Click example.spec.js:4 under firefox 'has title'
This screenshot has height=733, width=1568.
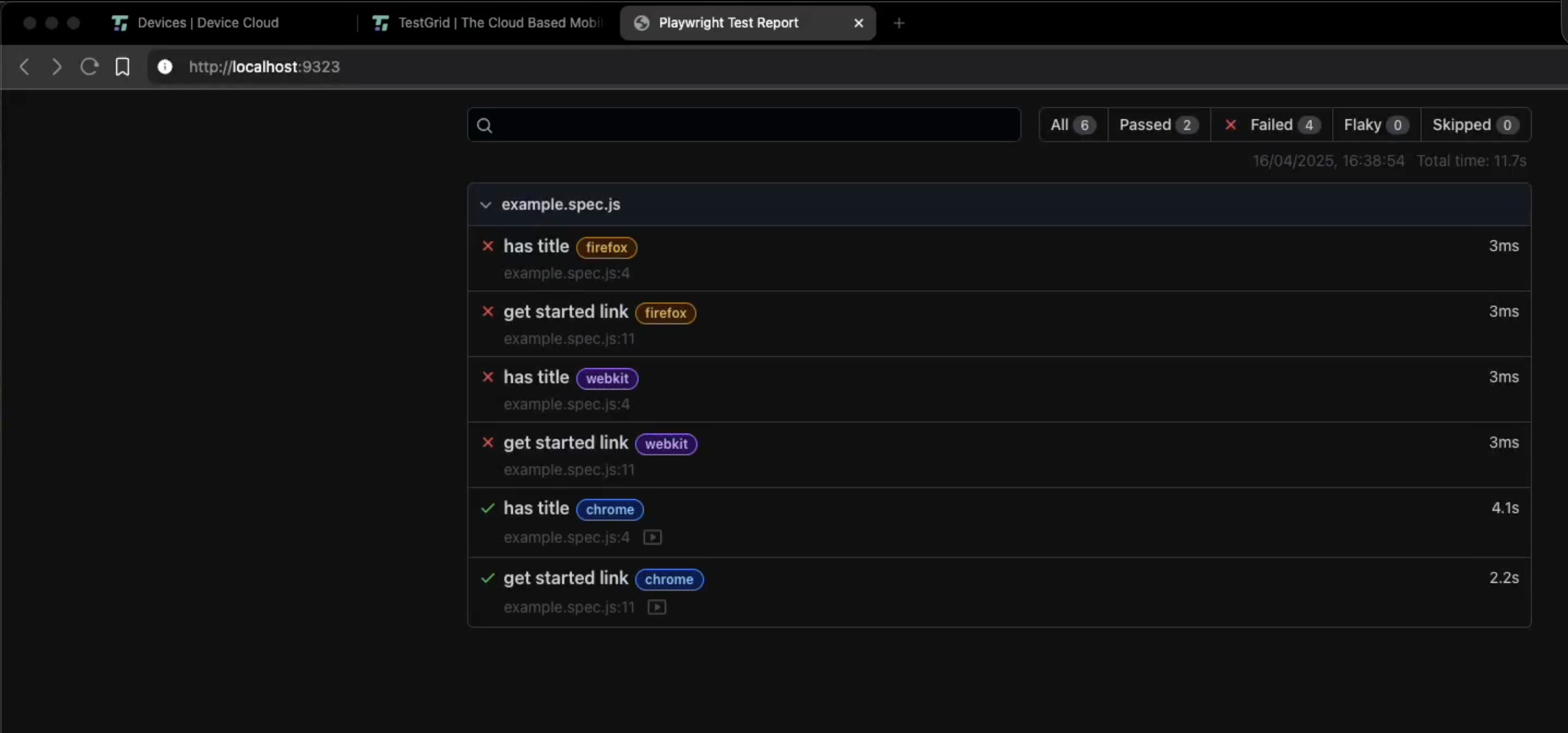[x=566, y=274]
